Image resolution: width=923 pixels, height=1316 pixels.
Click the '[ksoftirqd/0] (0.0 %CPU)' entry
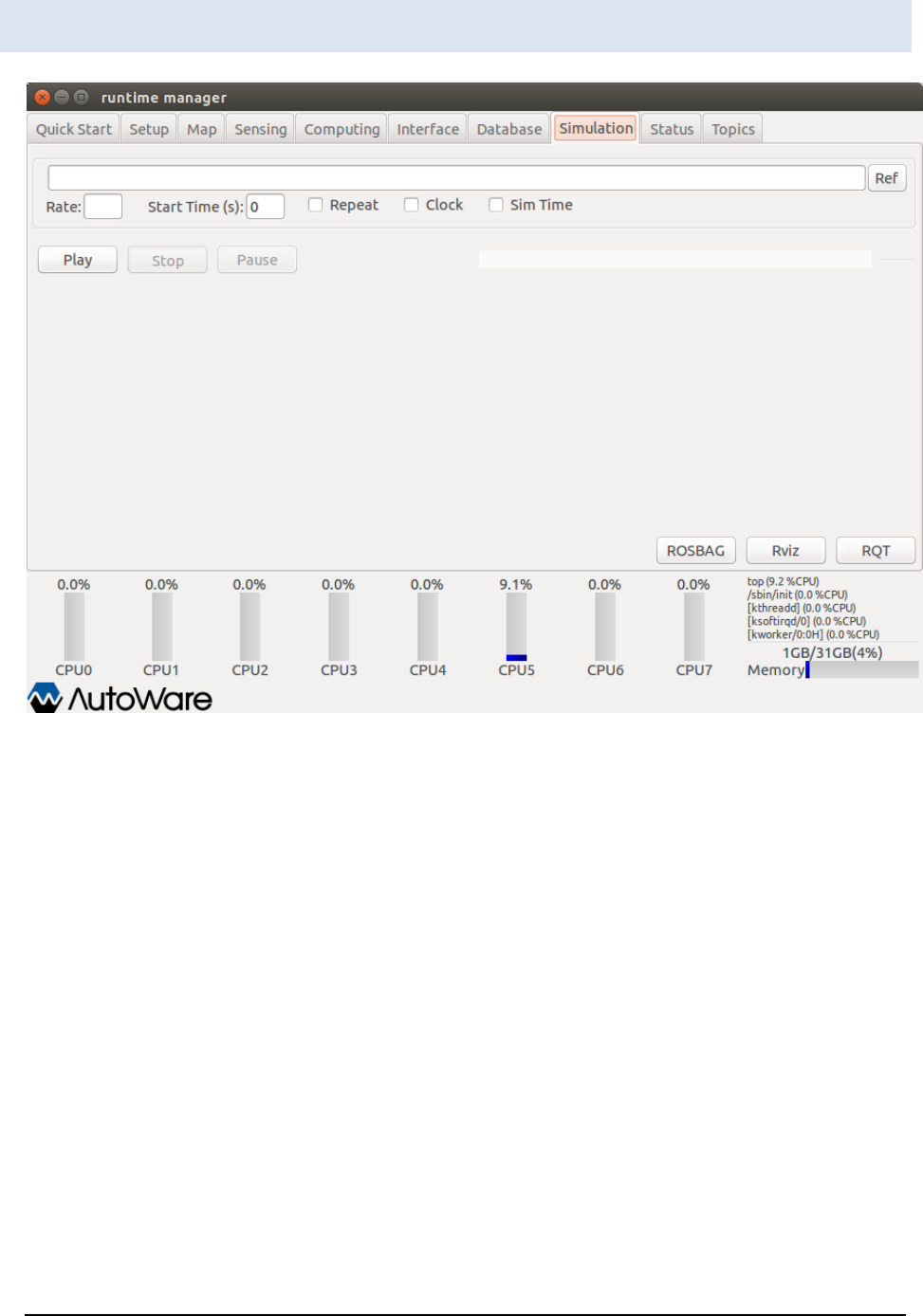[x=806, y=621]
